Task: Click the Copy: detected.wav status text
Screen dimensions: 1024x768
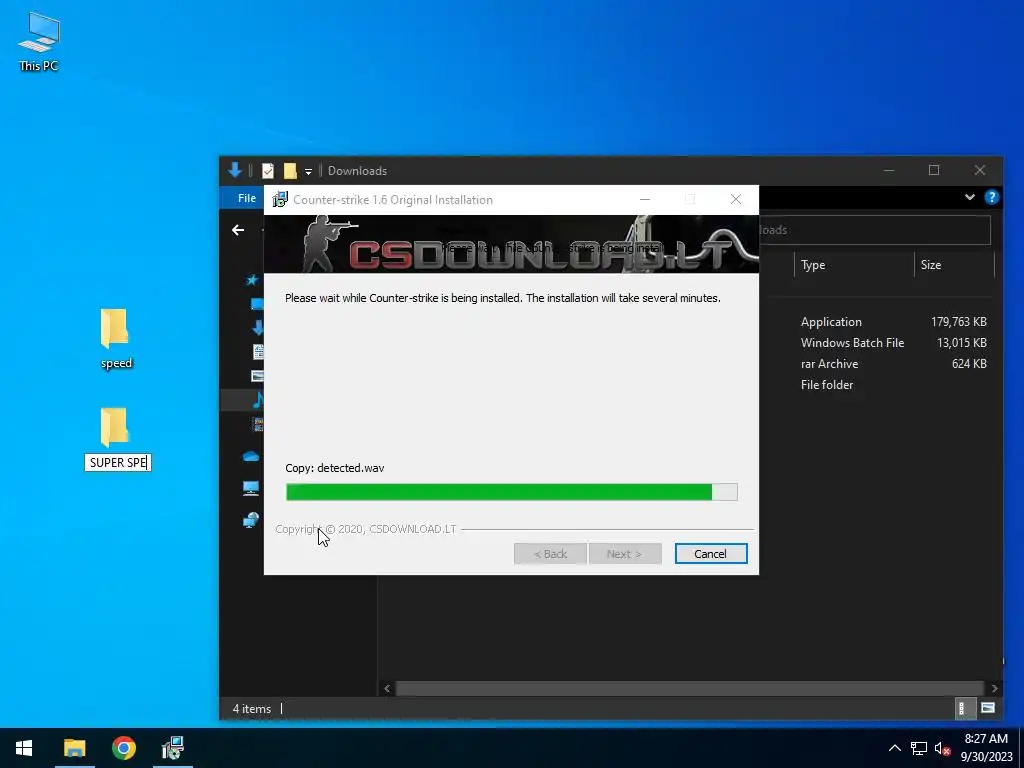Action: click(334, 468)
